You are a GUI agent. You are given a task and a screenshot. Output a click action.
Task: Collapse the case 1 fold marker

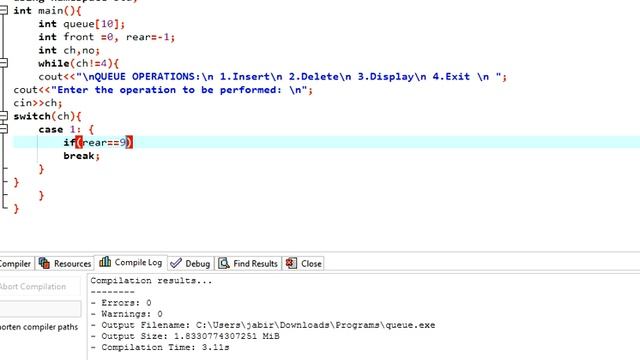pos(3,129)
